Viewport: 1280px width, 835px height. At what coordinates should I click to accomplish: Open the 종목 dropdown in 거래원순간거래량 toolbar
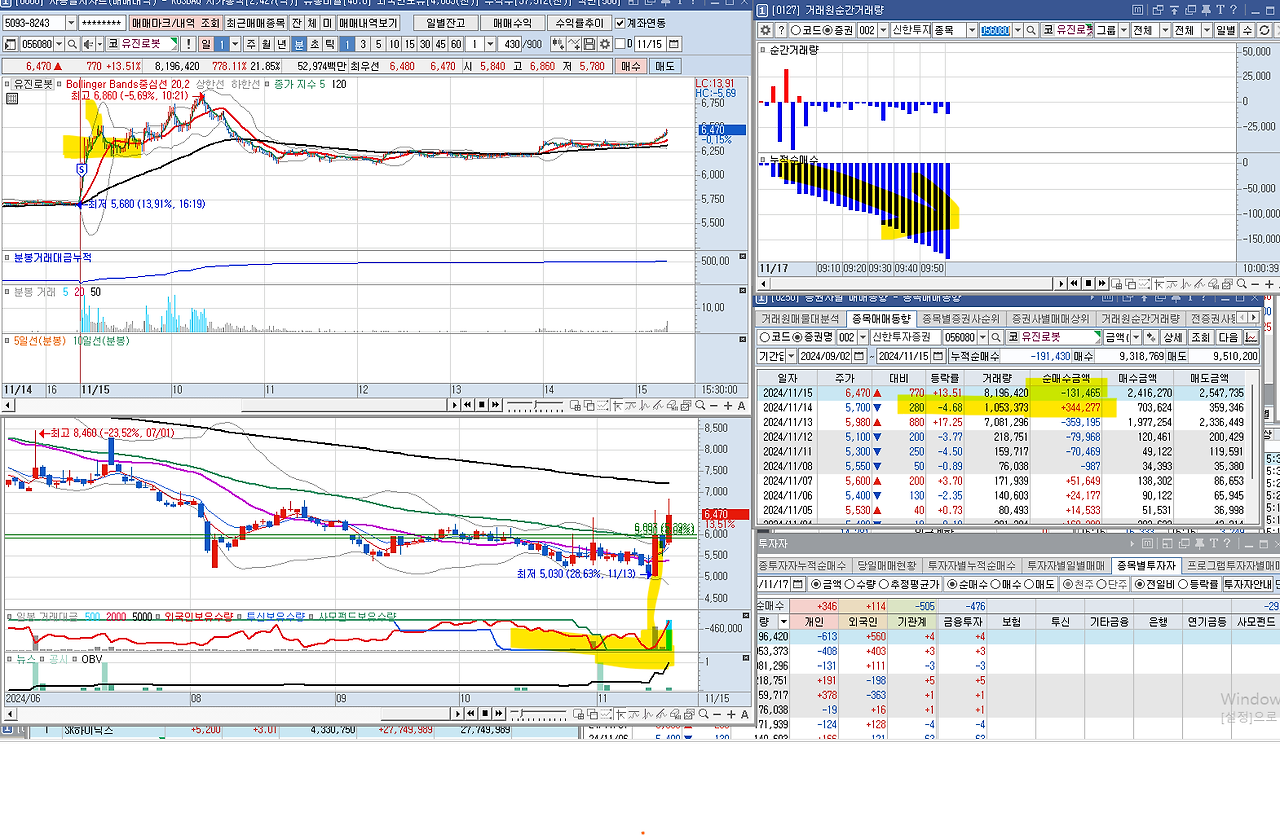971,30
